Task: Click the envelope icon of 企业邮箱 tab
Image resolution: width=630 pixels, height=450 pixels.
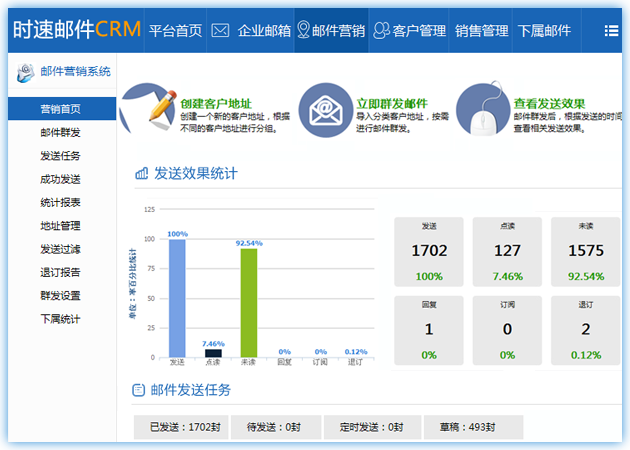Action: pos(221,31)
